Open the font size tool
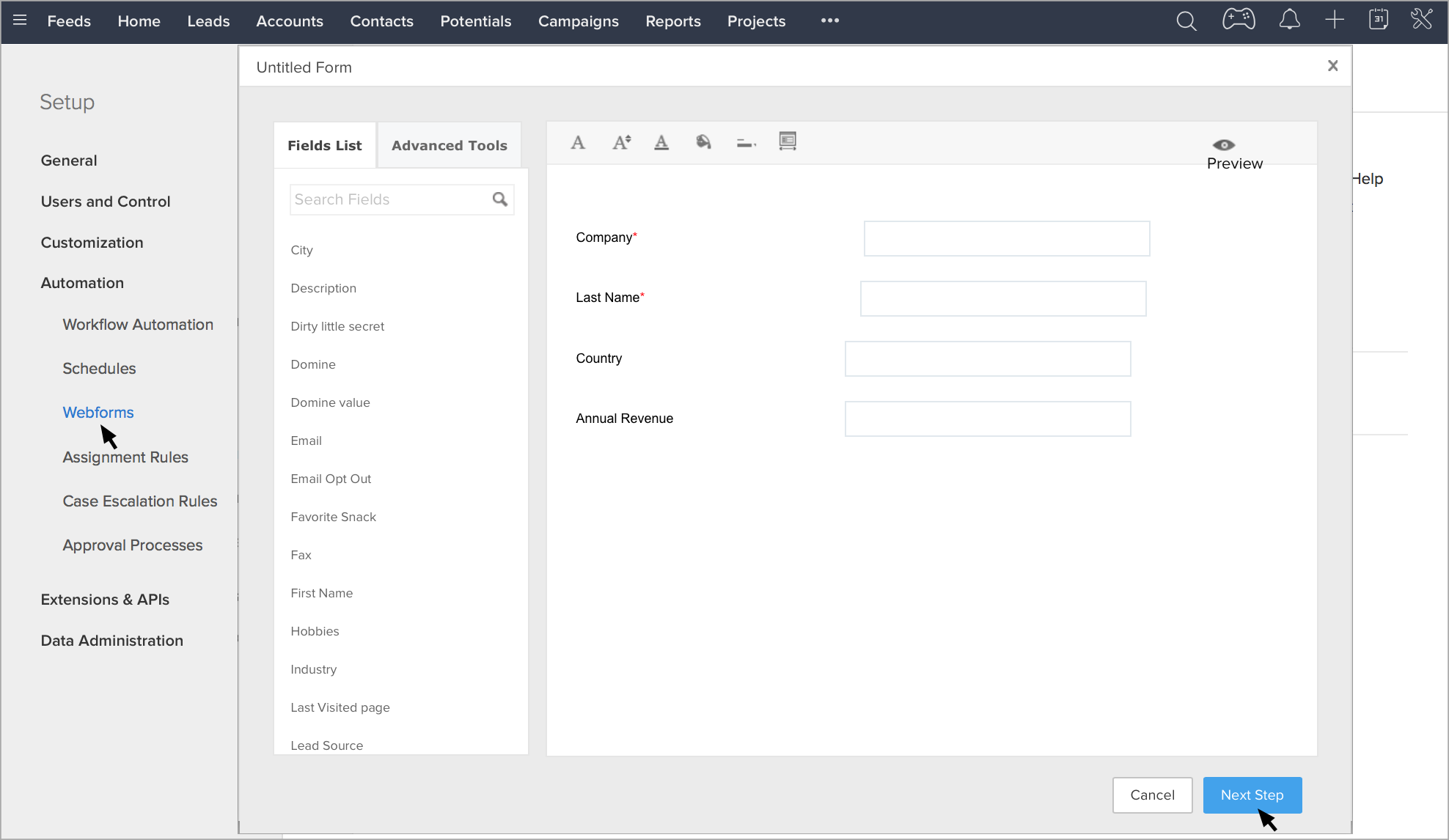Image resolution: width=1449 pixels, height=840 pixels. pyautogui.click(x=621, y=142)
